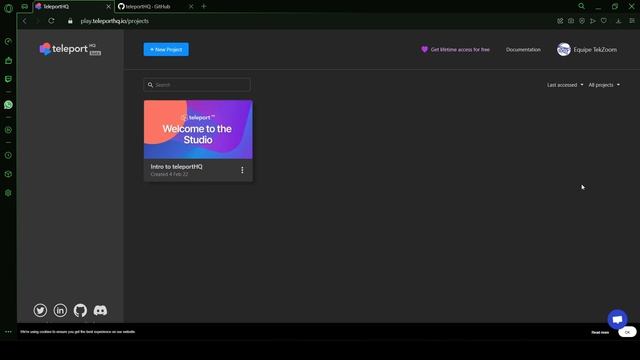This screenshot has width=640, height=360.
Task: Expand the All projects filter dropdown
Action: pyautogui.click(x=604, y=85)
